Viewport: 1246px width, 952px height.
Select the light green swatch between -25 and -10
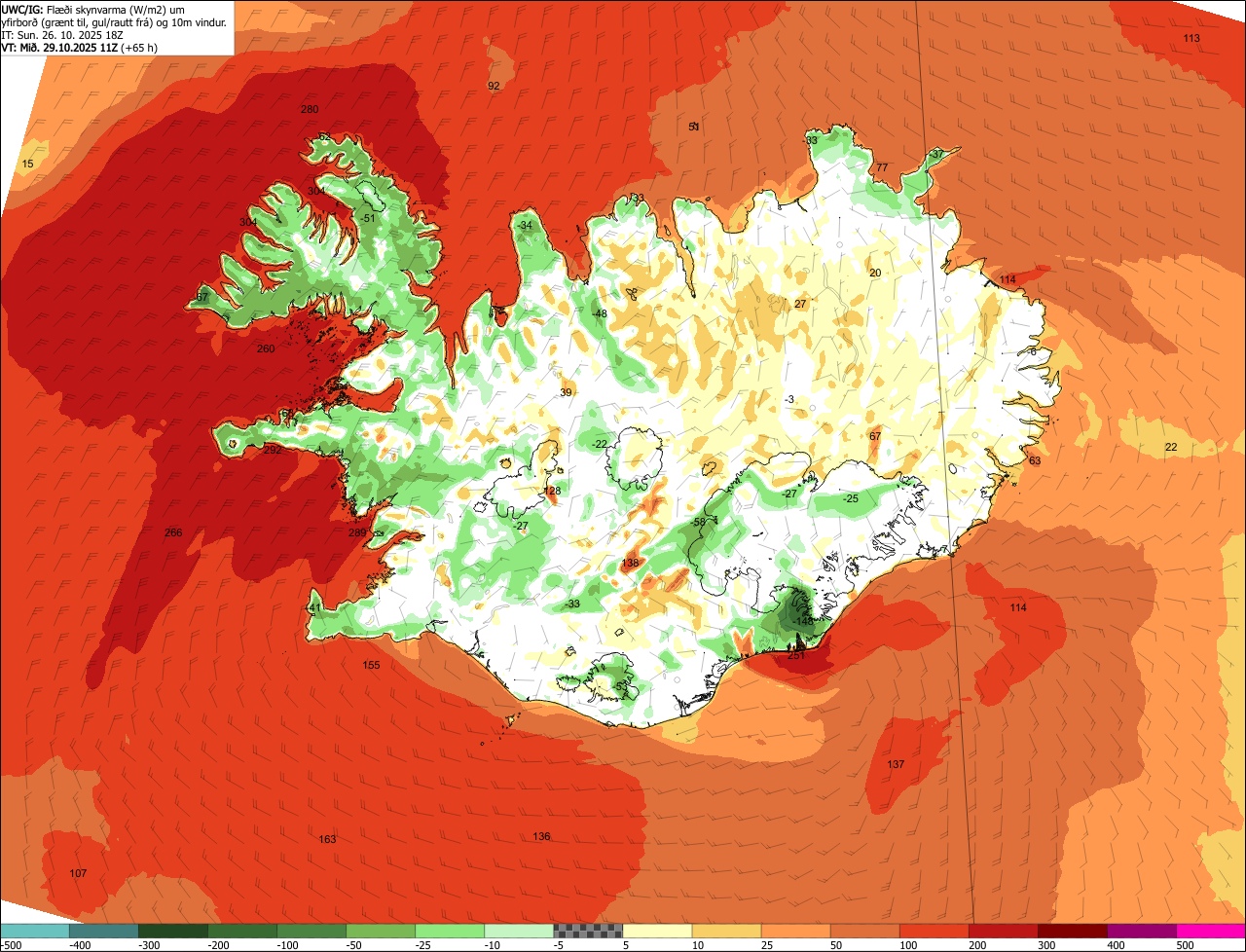click(449, 931)
